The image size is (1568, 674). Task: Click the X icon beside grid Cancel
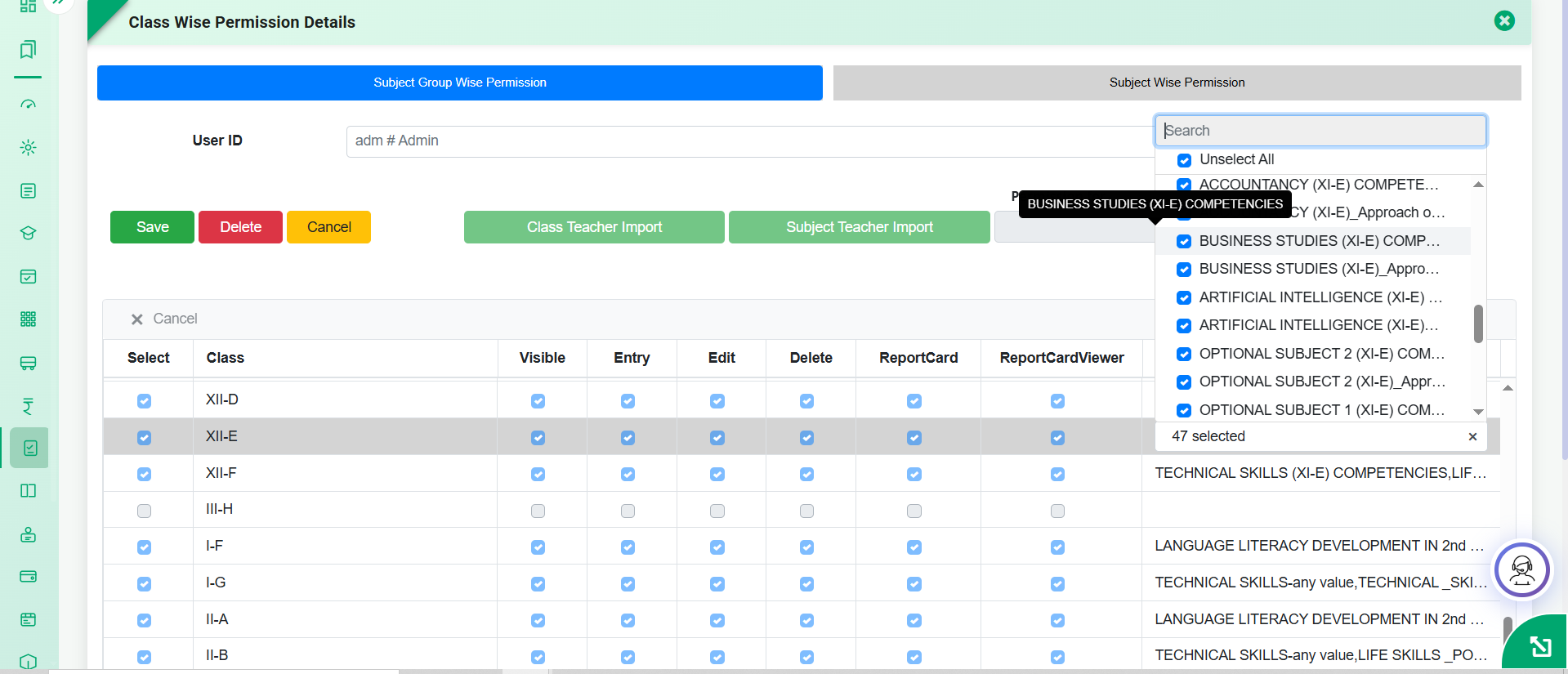137,319
